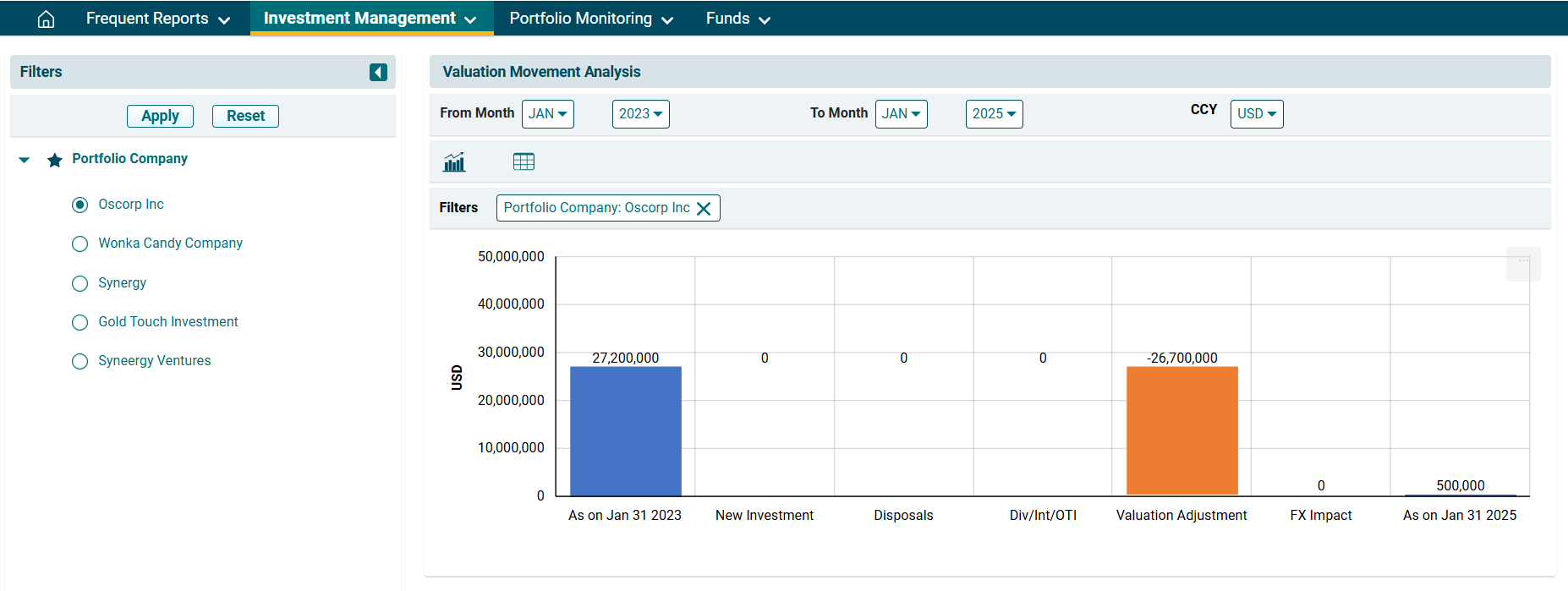Click the Apply filters button
This screenshot has width=1568, height=591.
click(x=160, y=116)
